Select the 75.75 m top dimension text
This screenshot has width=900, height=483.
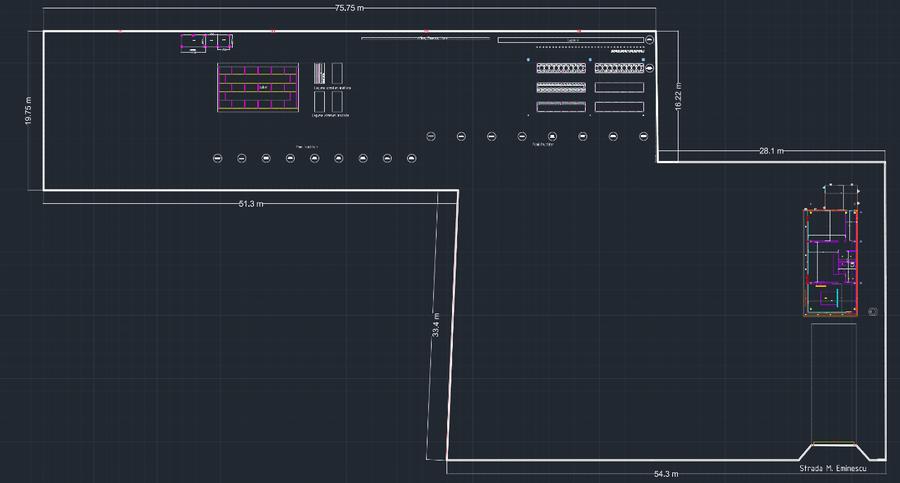pyautogui.click(x=349, y=8)
